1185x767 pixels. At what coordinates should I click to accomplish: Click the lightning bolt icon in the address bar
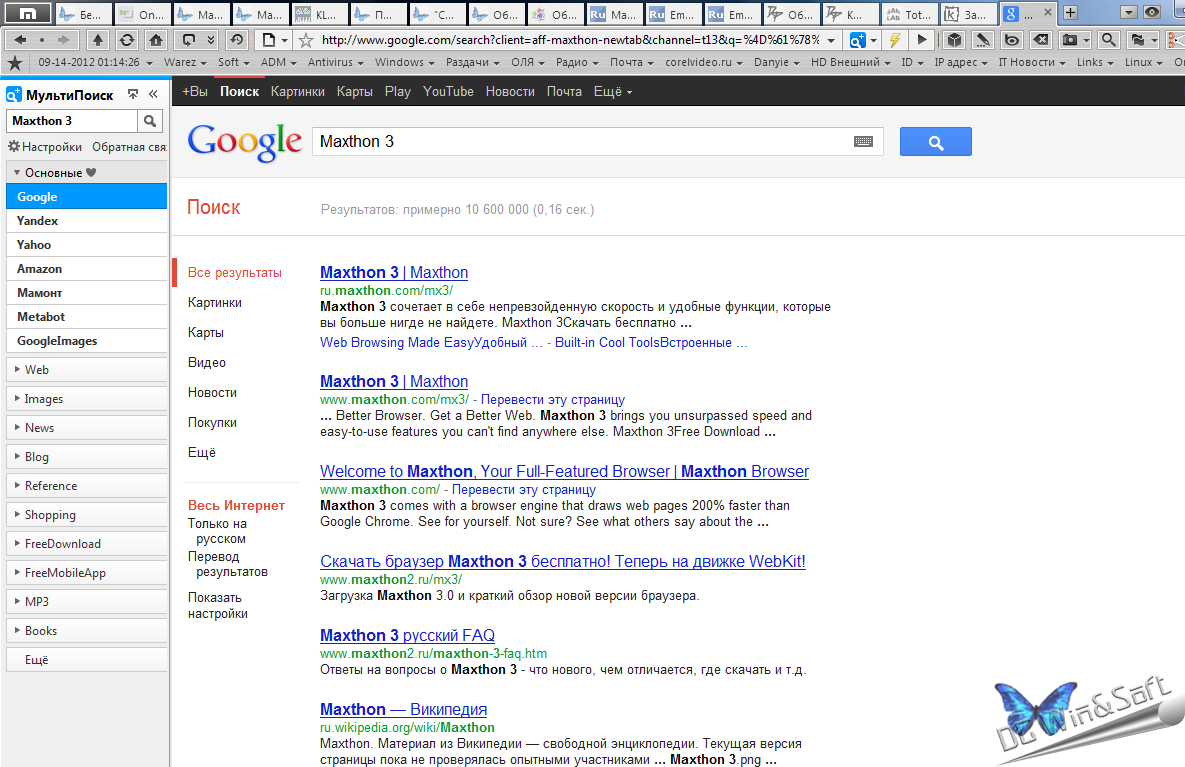click(x=895, y=40)
